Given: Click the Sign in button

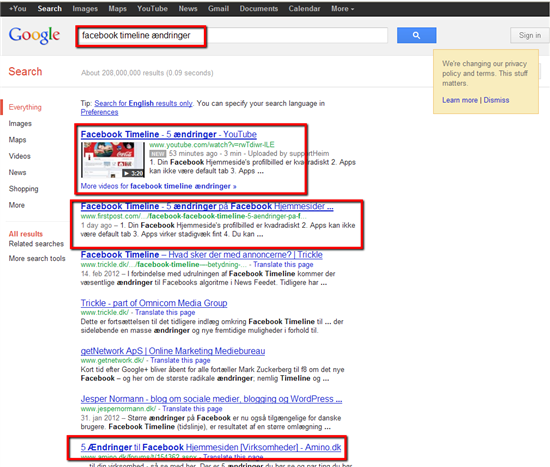Looking at the screenshot, I should pos(530,35).
